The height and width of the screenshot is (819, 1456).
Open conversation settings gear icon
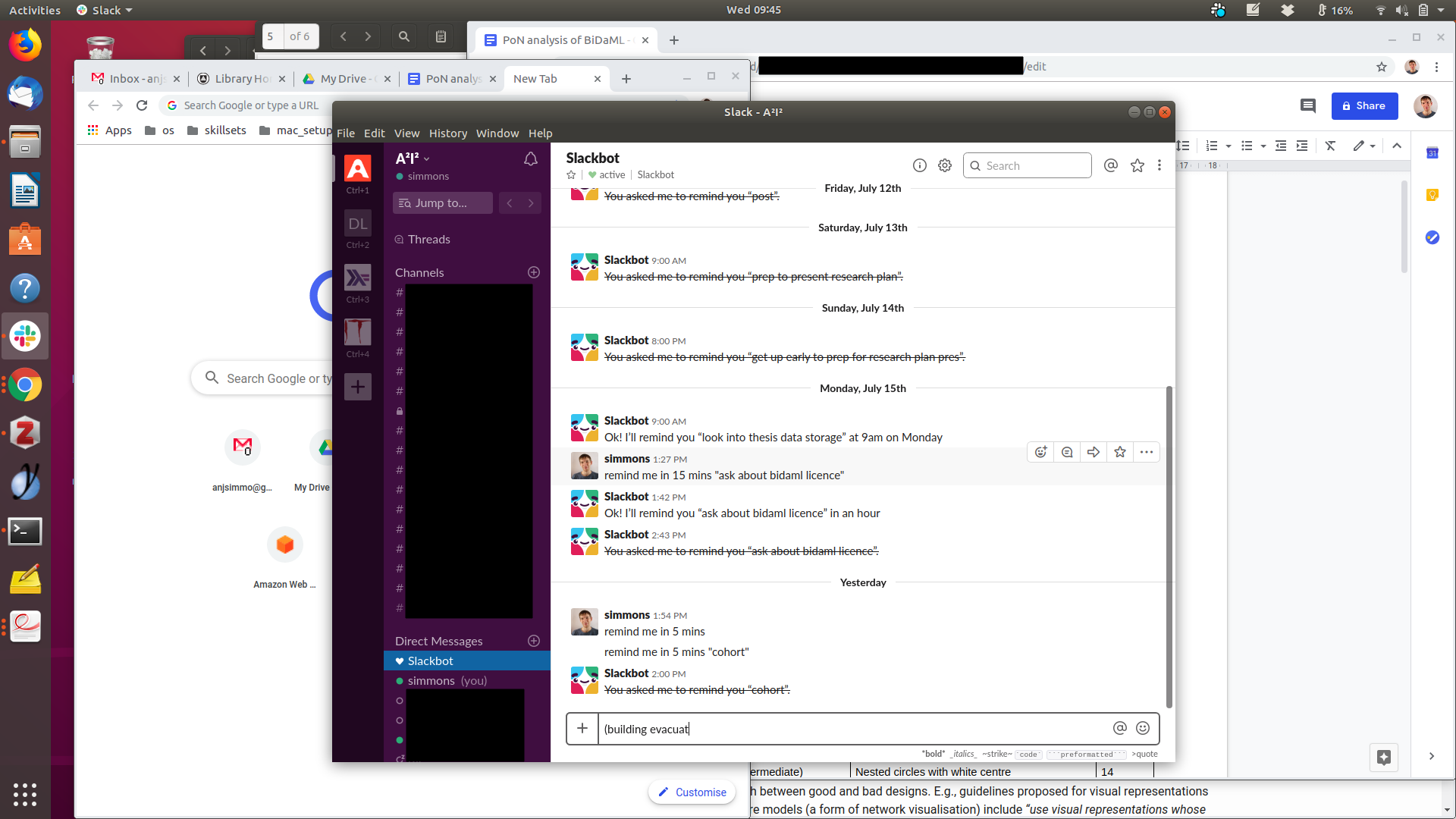[x=945, y=165]
